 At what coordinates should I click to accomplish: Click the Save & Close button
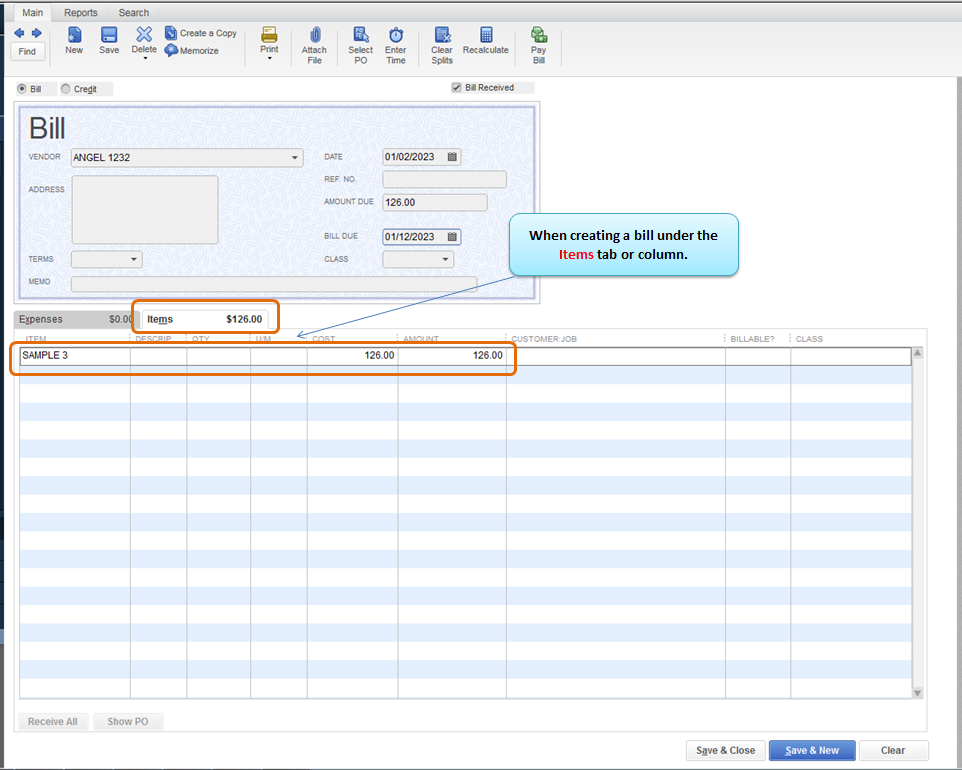point(726,750)
